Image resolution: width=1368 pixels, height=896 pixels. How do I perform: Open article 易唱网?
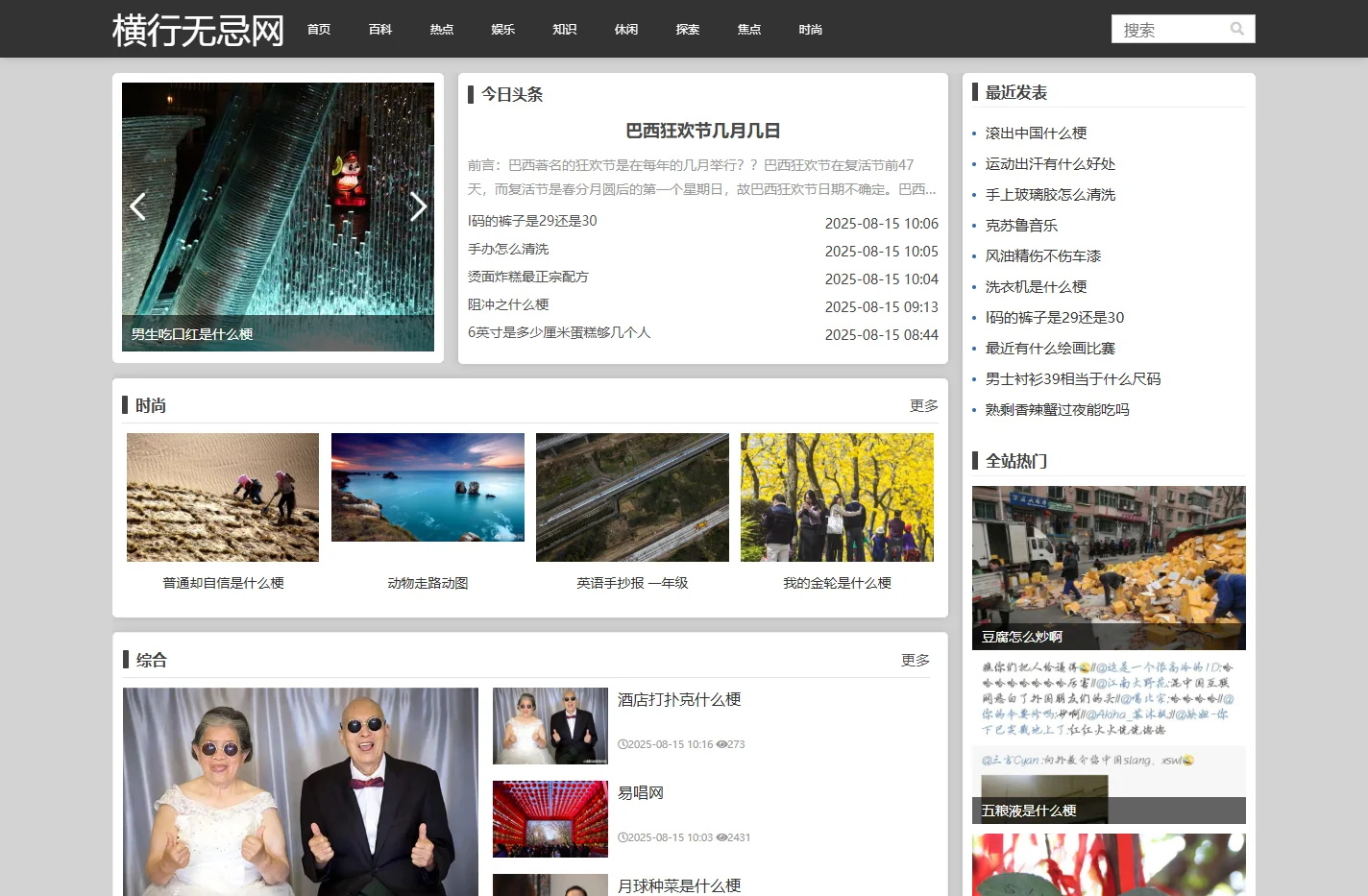[641, 793]
